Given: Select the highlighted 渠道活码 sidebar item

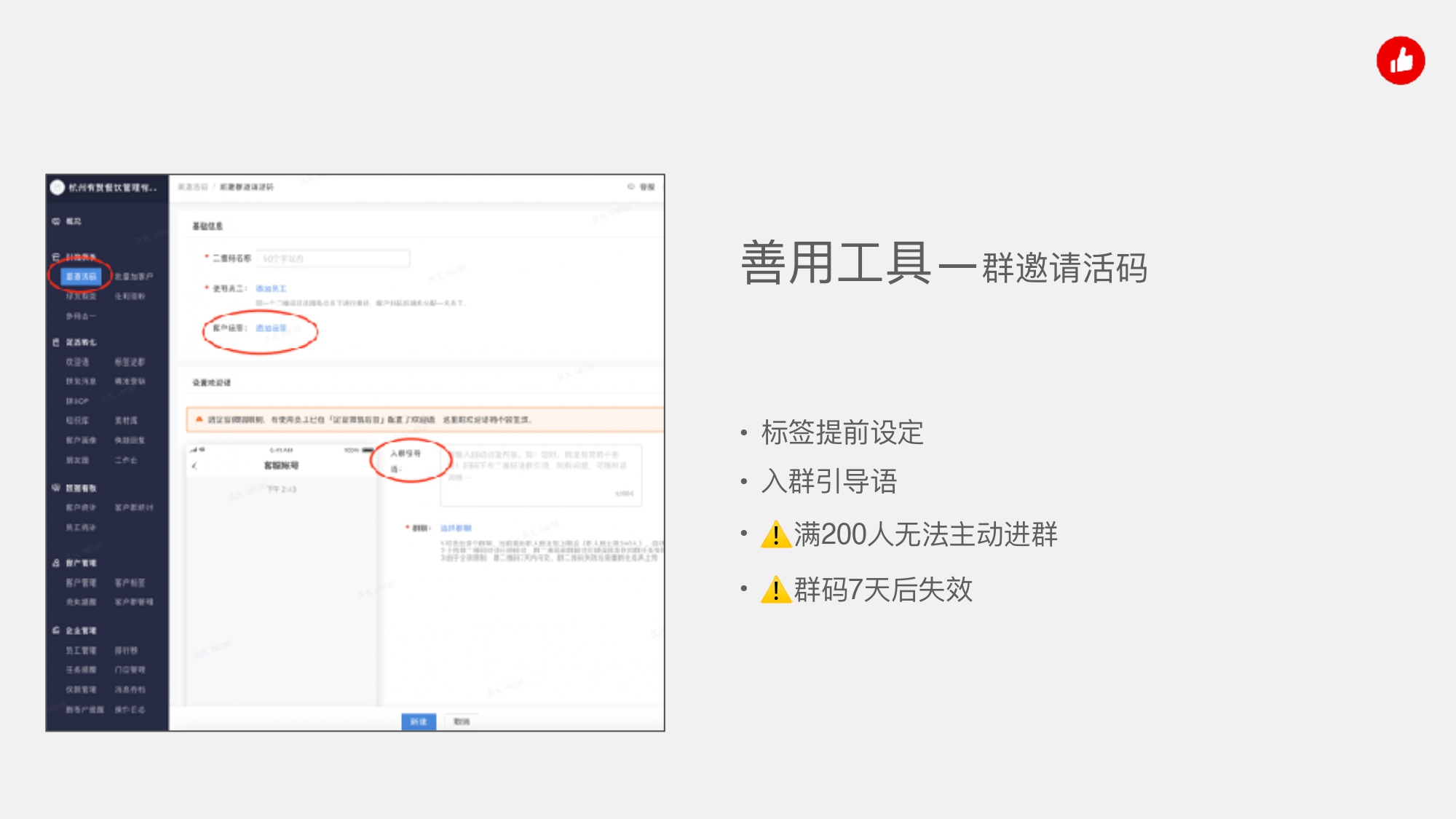Looking at the screenshot, I should pos(81,277).
